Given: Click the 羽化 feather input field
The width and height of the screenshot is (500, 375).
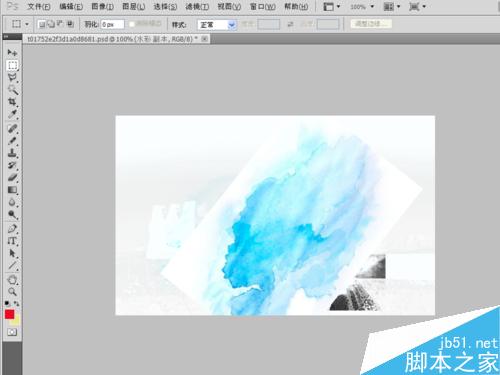Looking at the screenshot, I should (x=113, y=24).
